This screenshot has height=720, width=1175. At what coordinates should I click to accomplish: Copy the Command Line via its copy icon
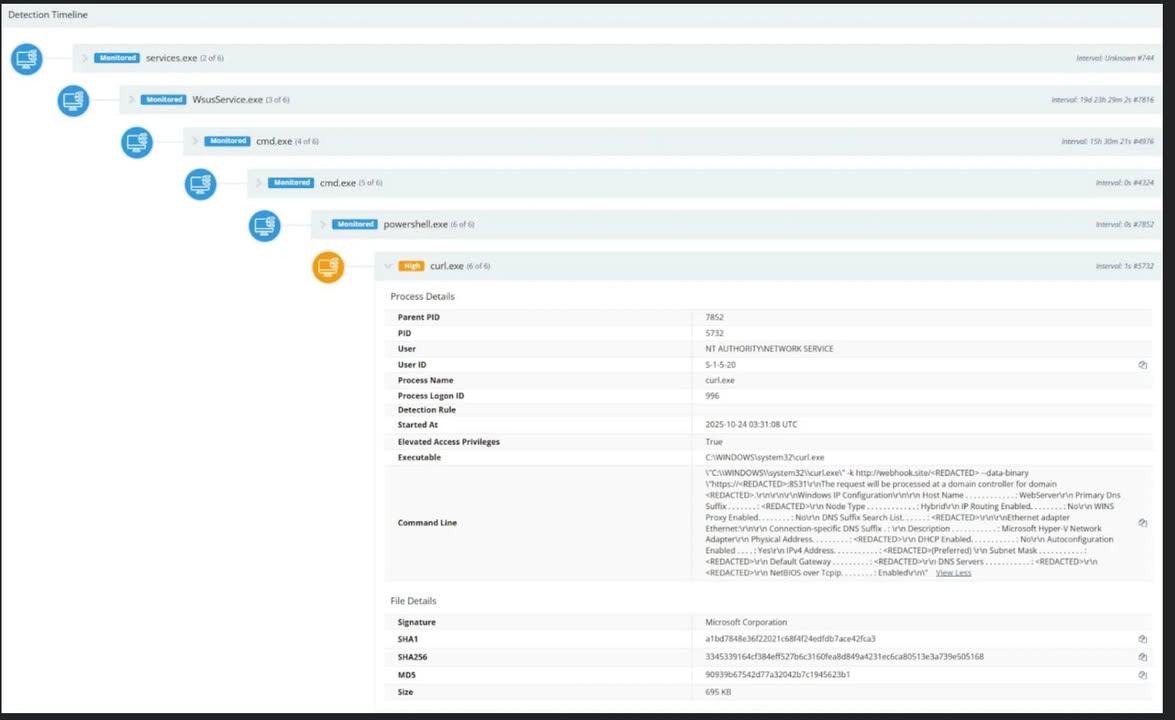point(1142,521)
